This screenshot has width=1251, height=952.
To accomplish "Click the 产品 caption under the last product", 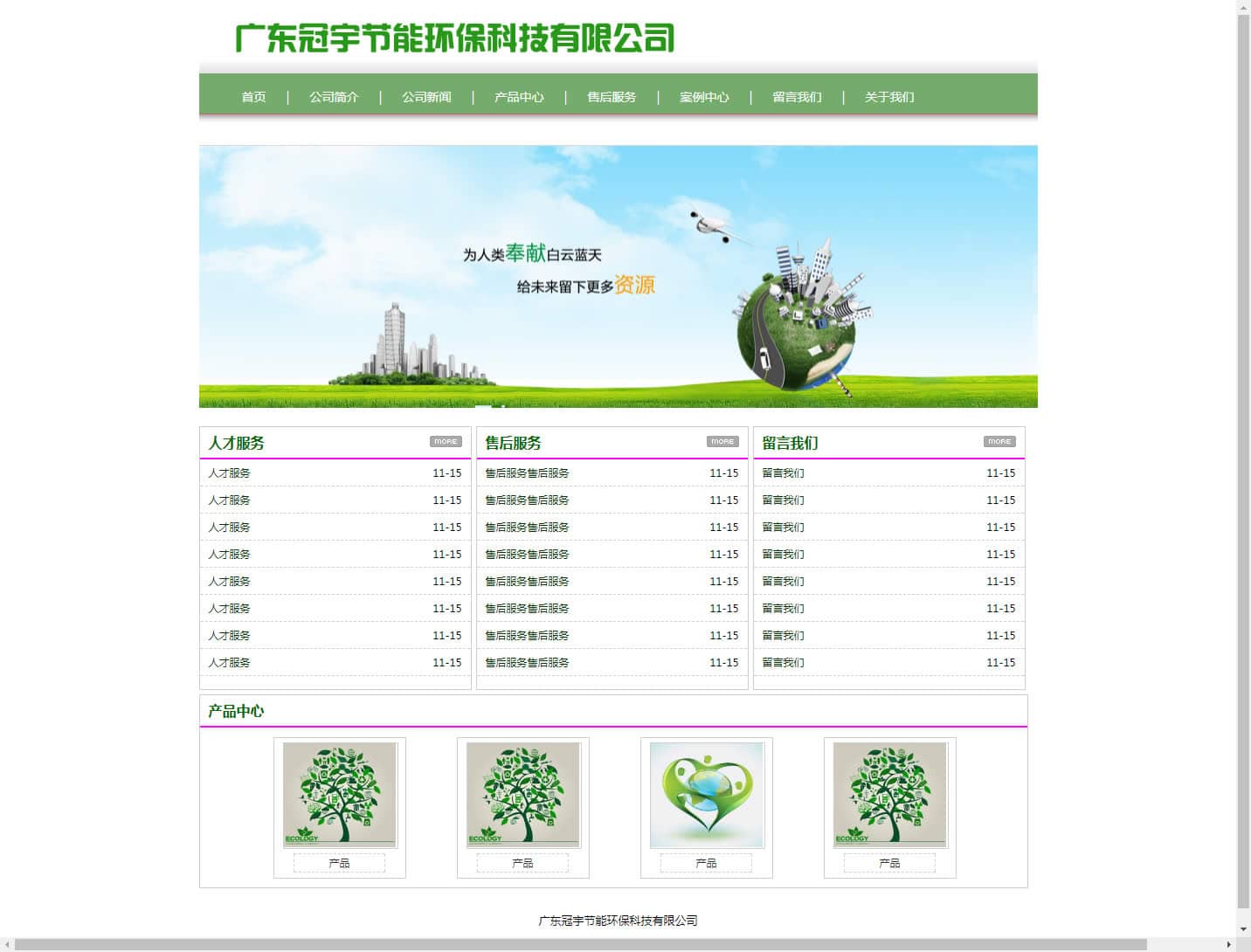I will pos(889,863).
